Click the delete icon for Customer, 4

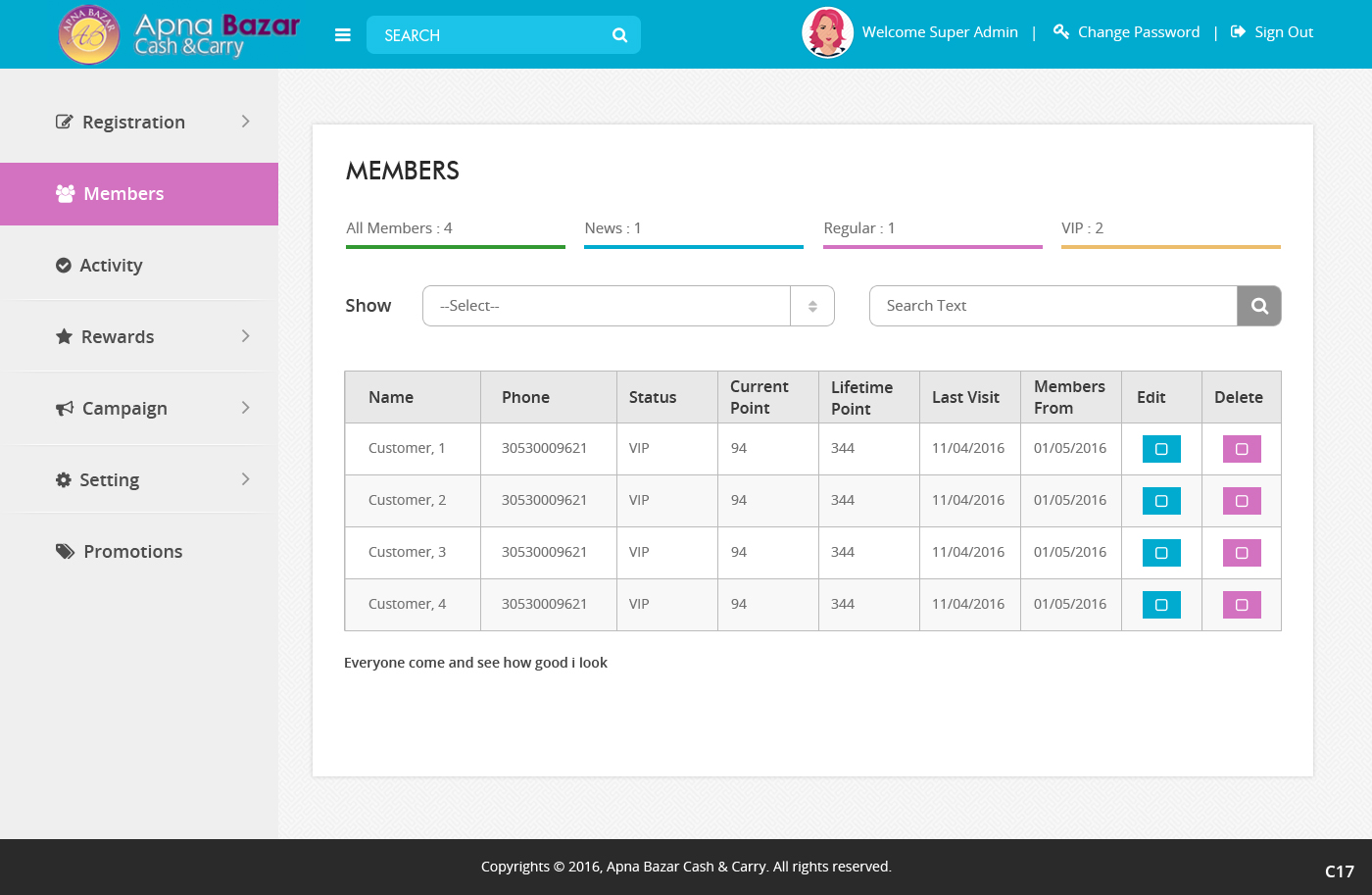click(x=1242, y=605)
